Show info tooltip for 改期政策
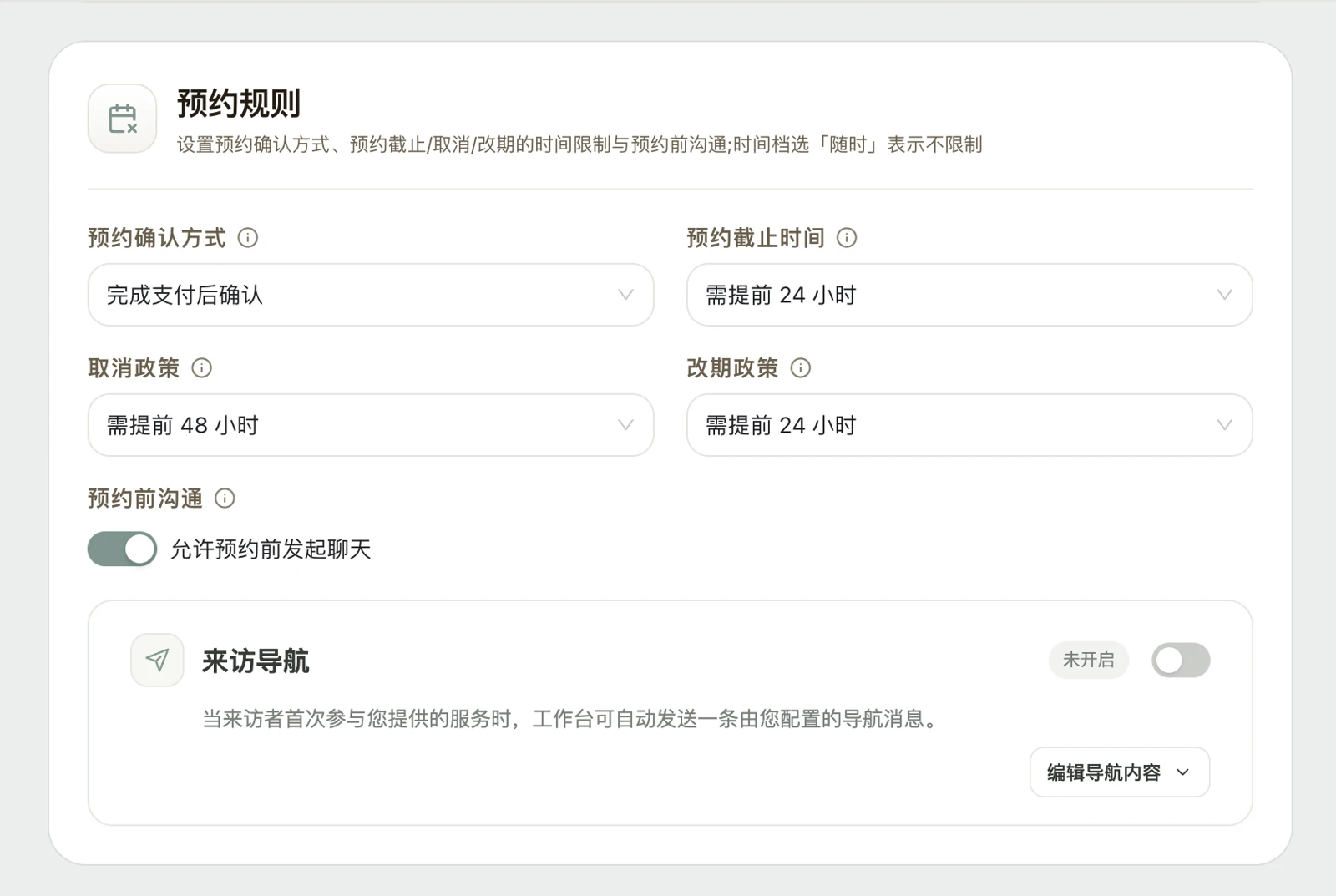1336x896 pixels. point(801,368)
